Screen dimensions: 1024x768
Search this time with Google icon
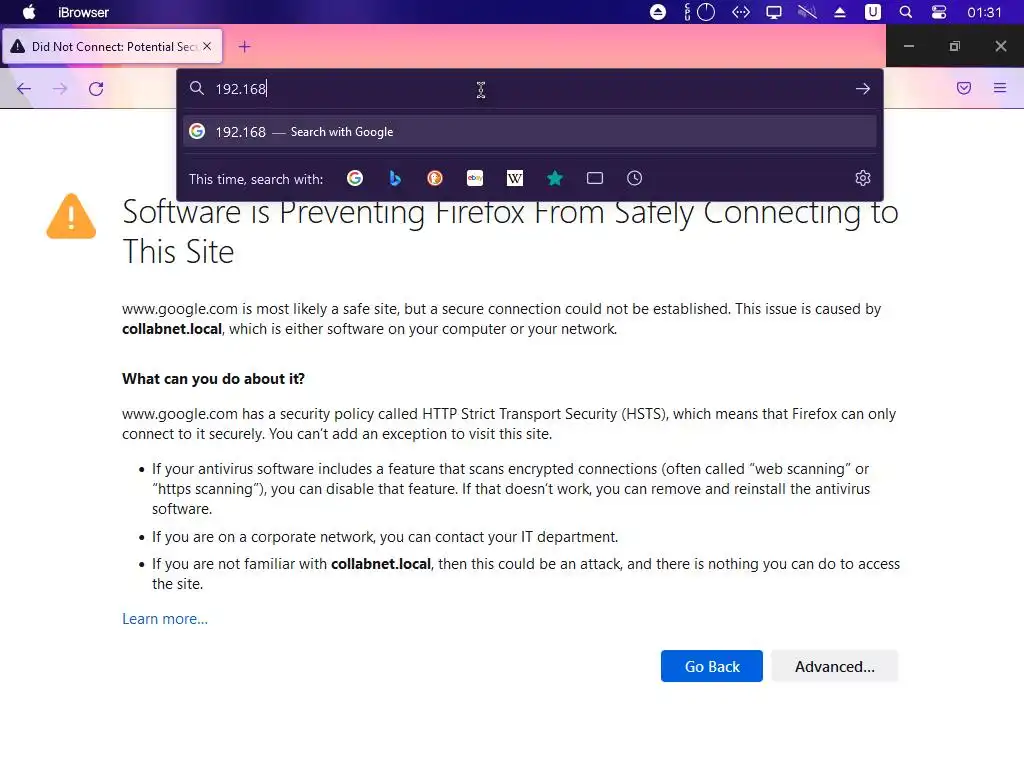[x=355, y=178]
